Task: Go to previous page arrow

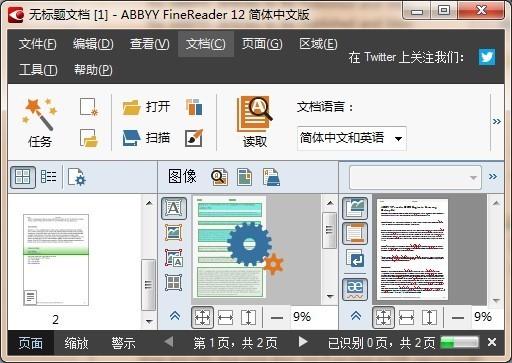Action: (169, 342)
